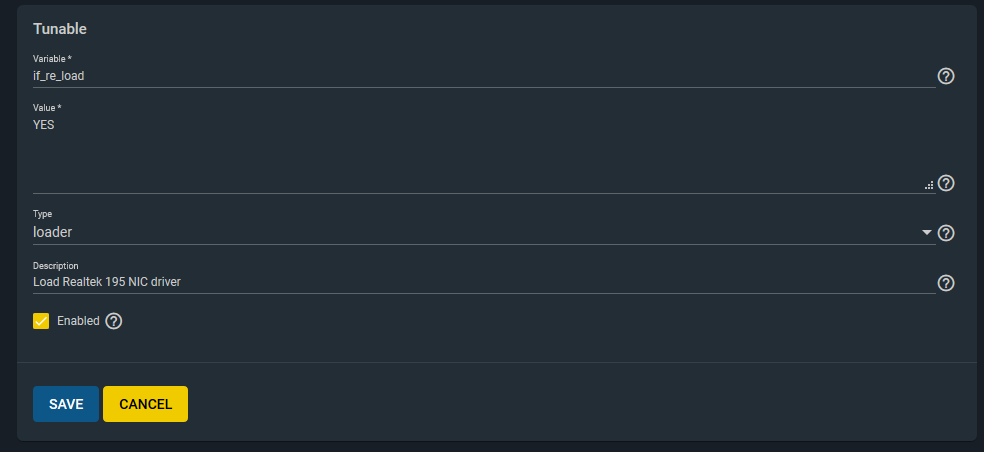The image size is (984, 452).
Task: Open help for the Variable field
Action: coord(946,77)
